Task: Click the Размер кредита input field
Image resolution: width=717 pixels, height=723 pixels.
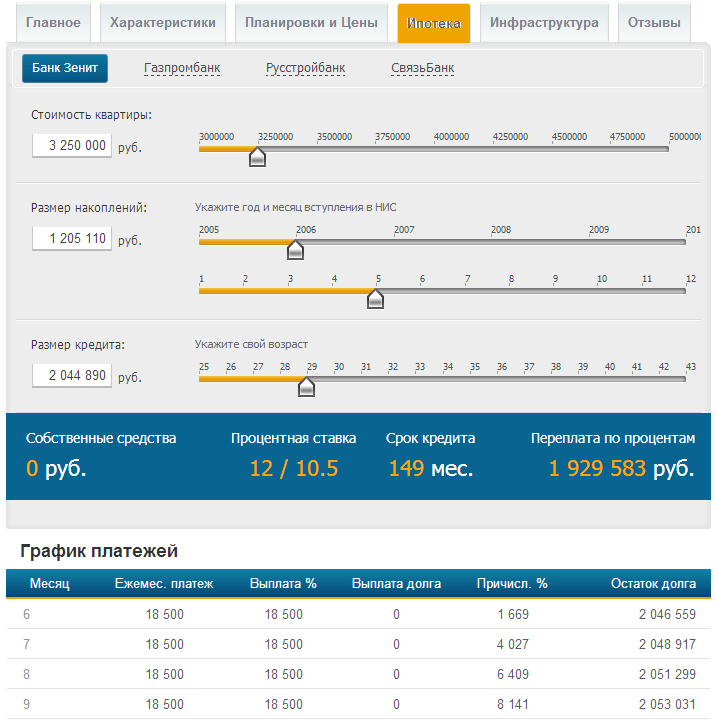Action: click(x=71, y=375)
